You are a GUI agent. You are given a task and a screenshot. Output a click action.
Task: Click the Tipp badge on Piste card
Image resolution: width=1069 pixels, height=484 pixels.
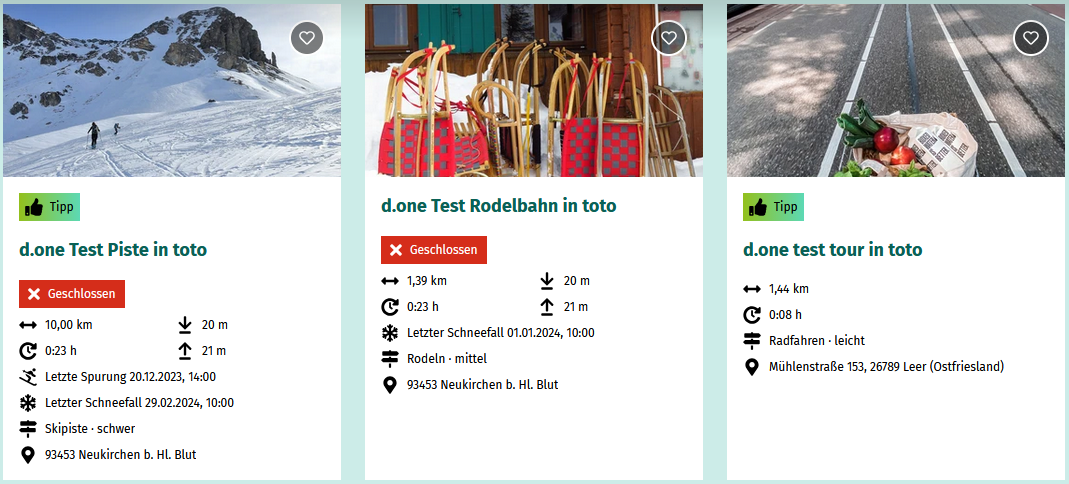(x=50, y=207)
